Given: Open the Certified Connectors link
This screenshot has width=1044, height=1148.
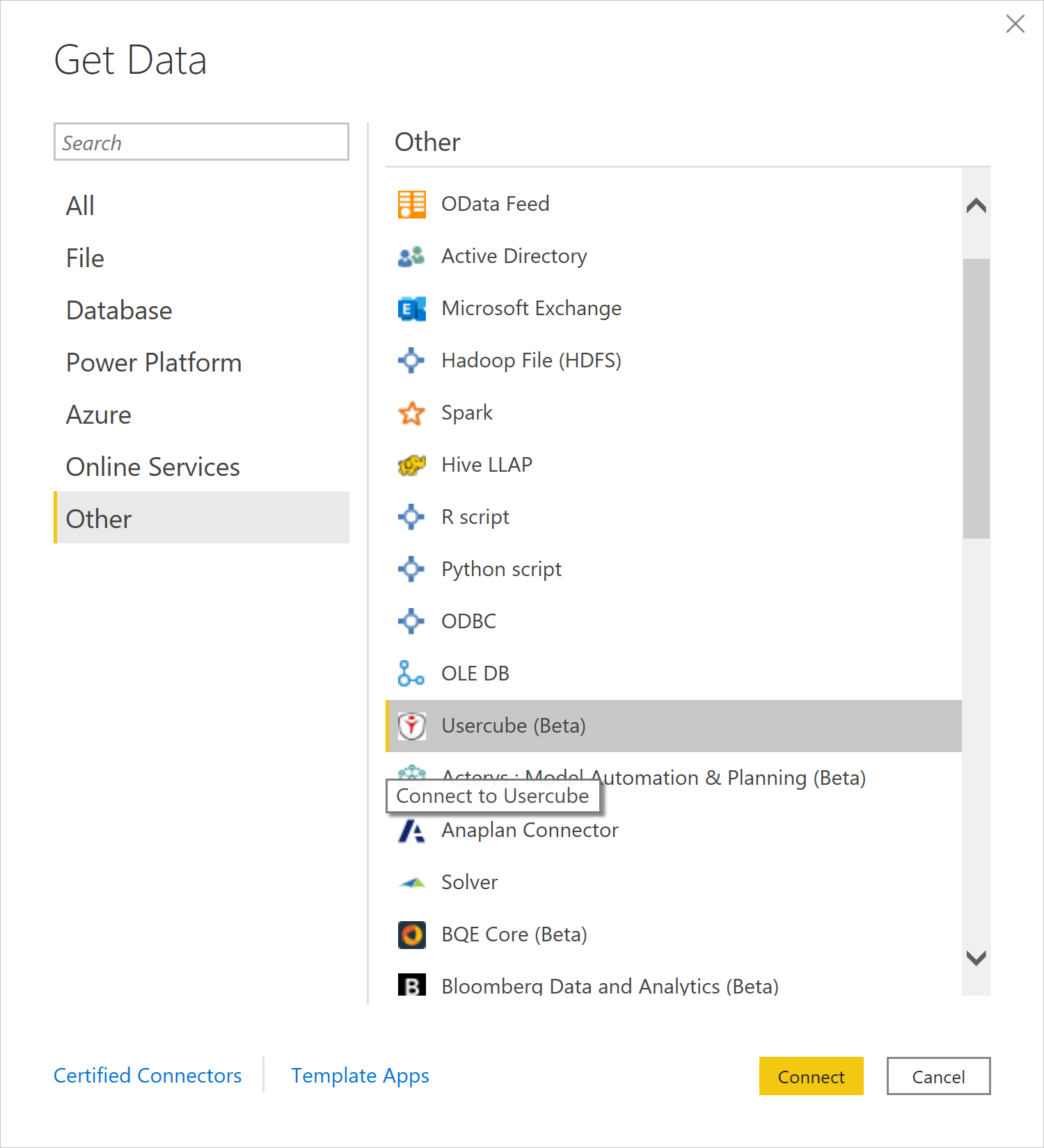Looking at the screenshot, I should [148, 1076].
